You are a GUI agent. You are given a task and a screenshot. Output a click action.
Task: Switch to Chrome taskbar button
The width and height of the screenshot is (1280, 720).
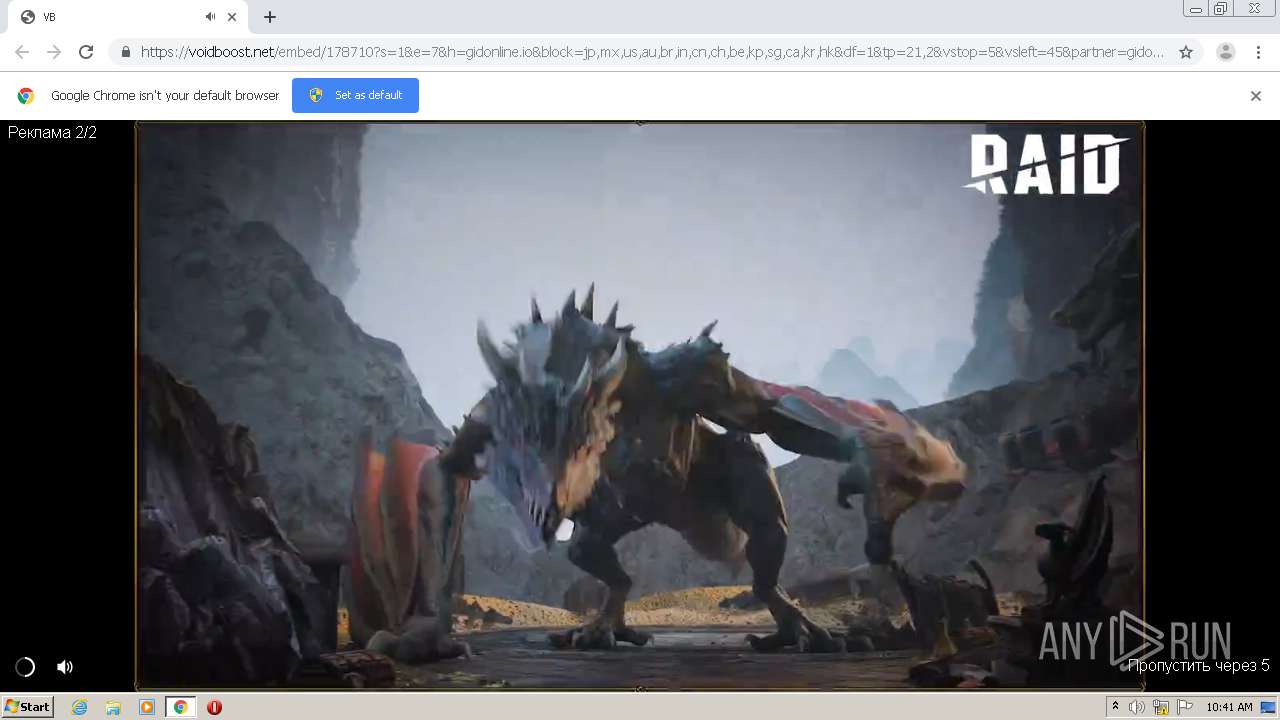click(x=180, y=707)
